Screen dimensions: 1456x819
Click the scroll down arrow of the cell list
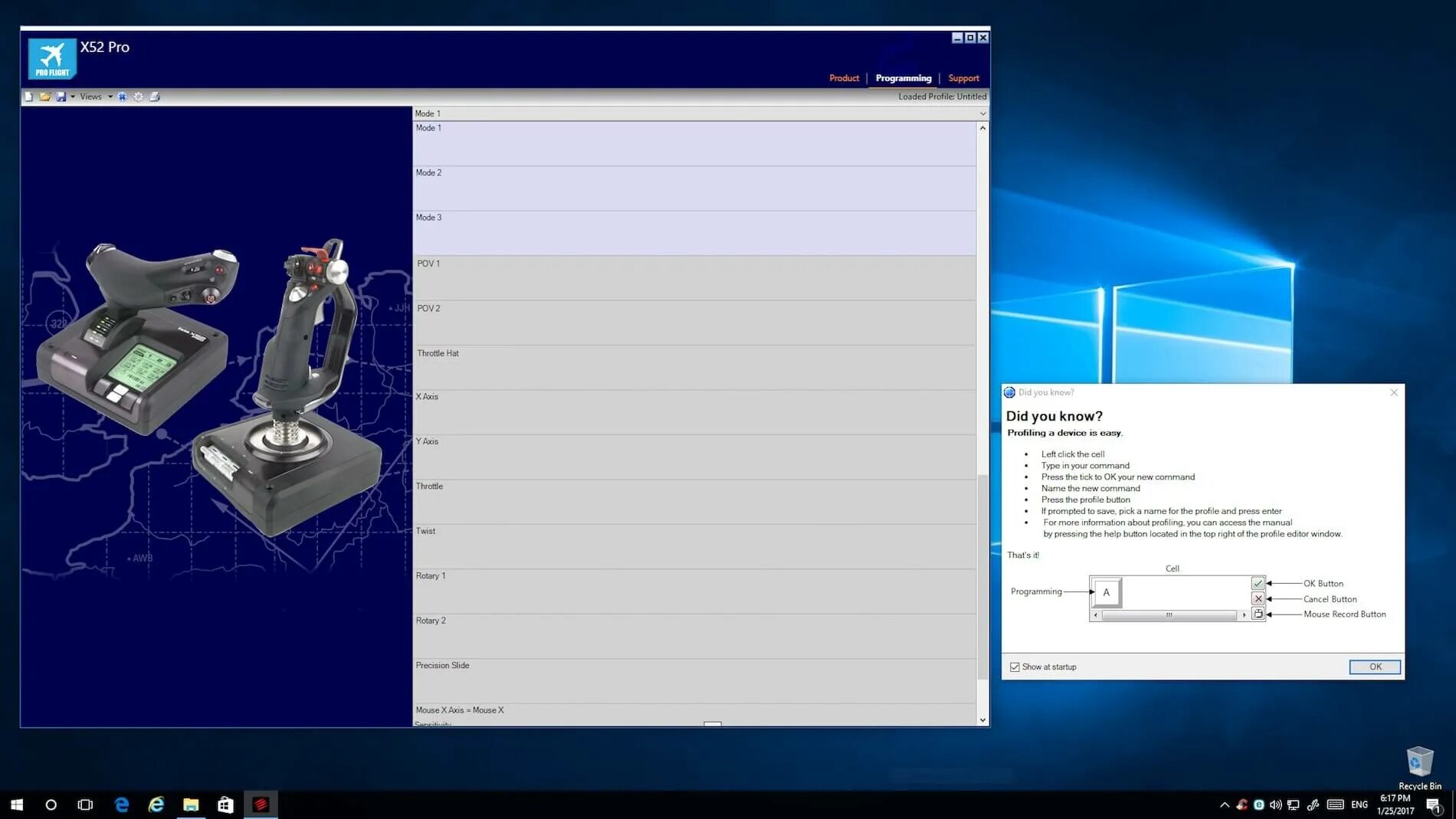982,720
